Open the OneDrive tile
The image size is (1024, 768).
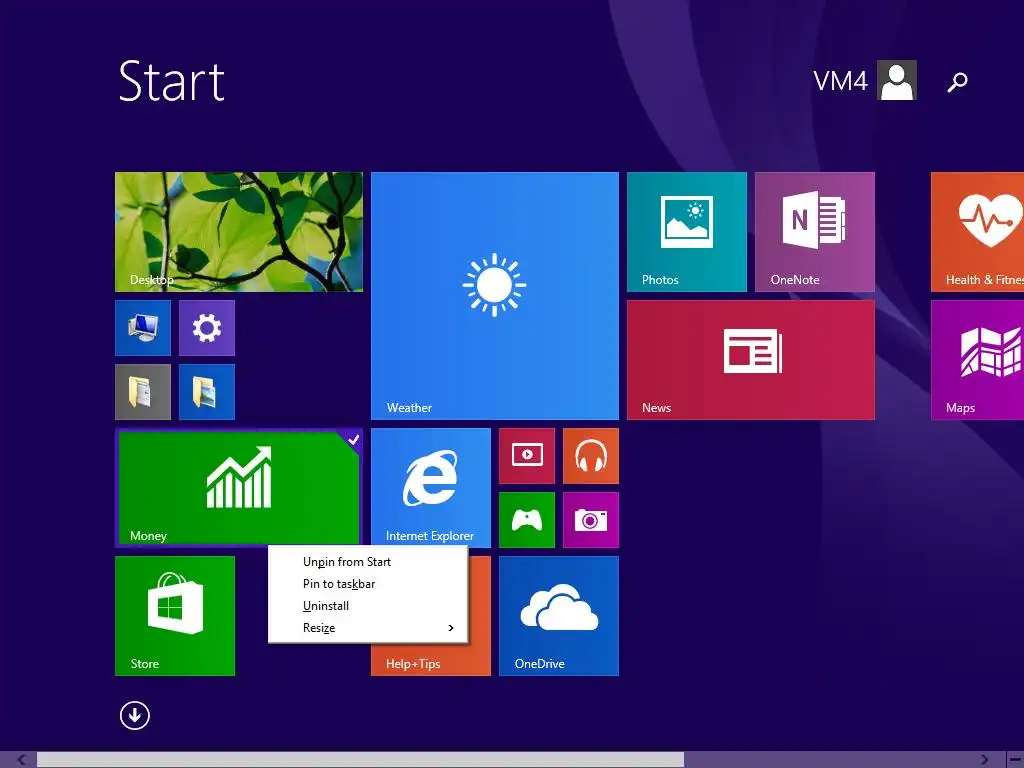(x=558, y=616)
